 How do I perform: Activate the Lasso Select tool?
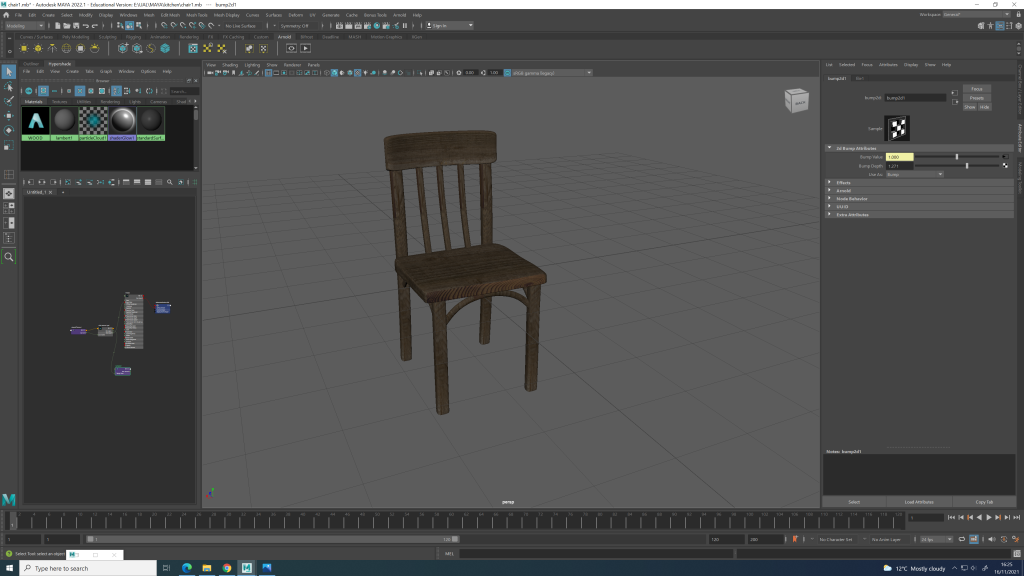tap(8, 87)
